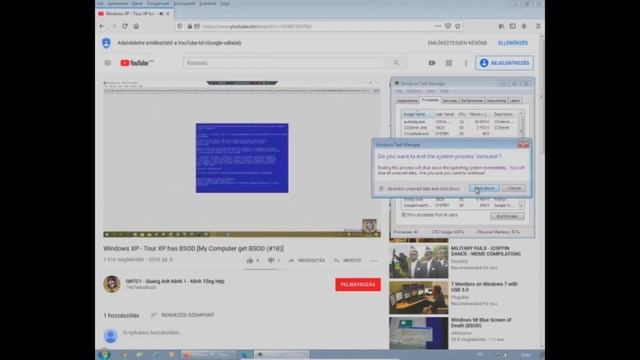Viewport: 640px width, 360px height.
Task: Switch to Applications tab in Task Manager
Action: point(407,100)
